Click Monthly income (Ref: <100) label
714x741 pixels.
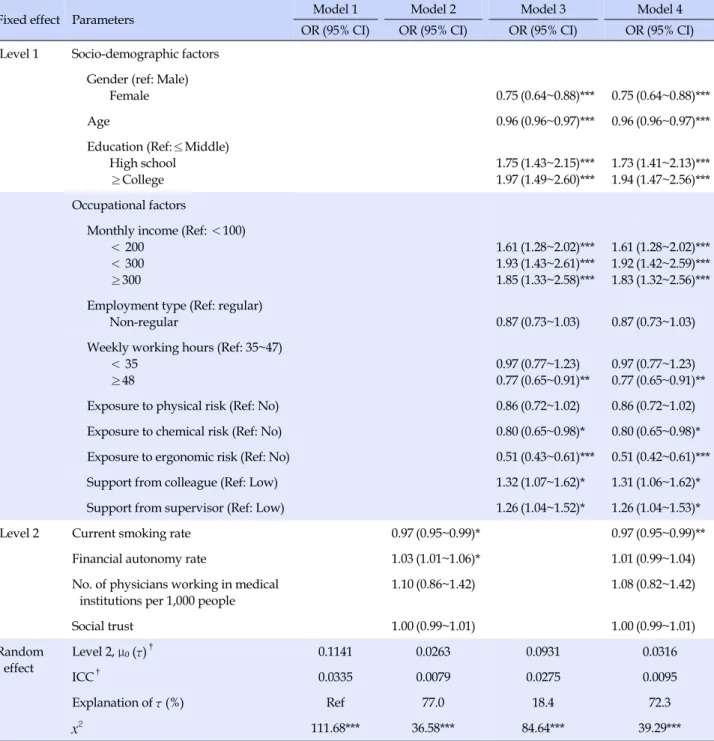coord(166,231)
